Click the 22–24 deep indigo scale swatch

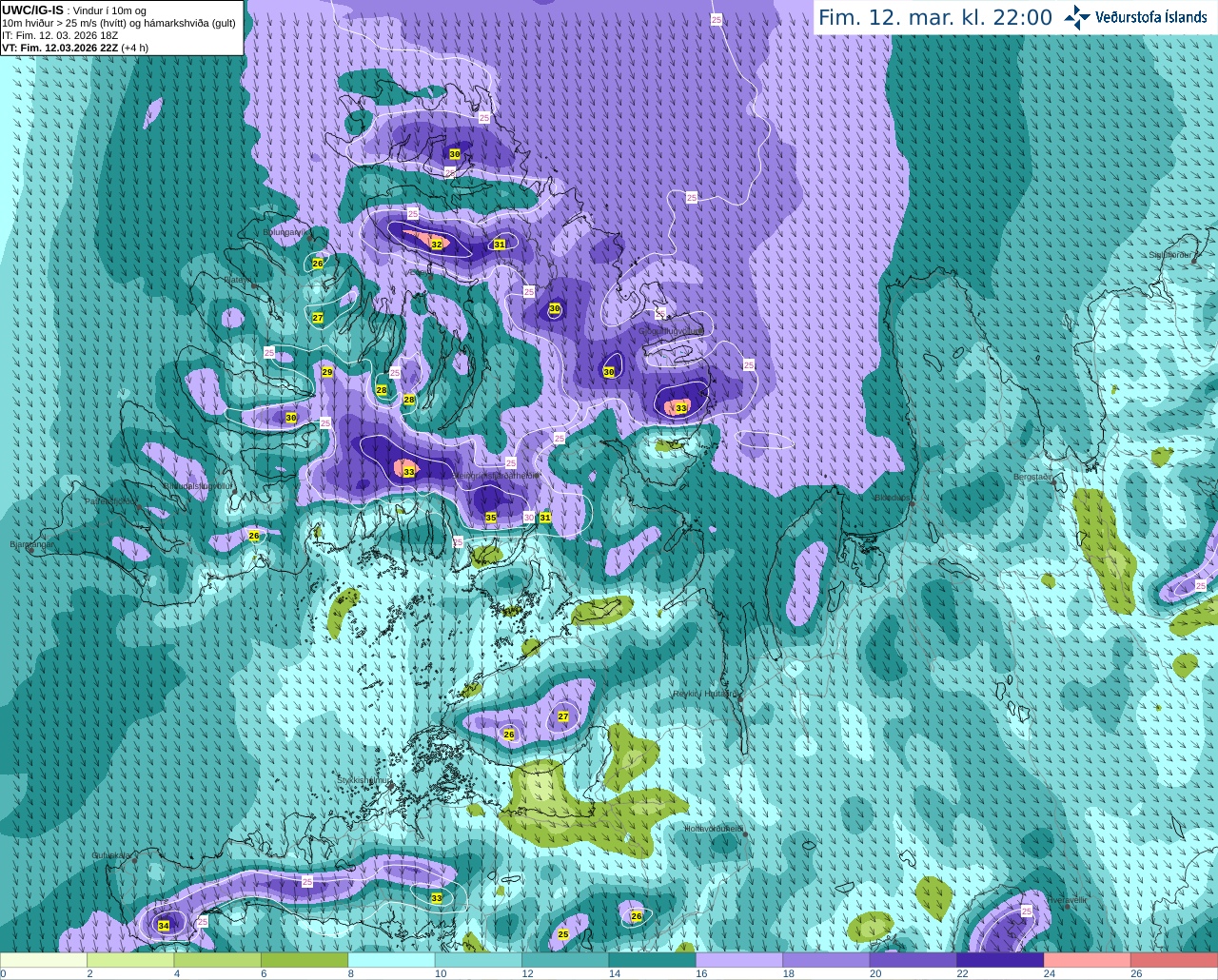point(1000,960)
